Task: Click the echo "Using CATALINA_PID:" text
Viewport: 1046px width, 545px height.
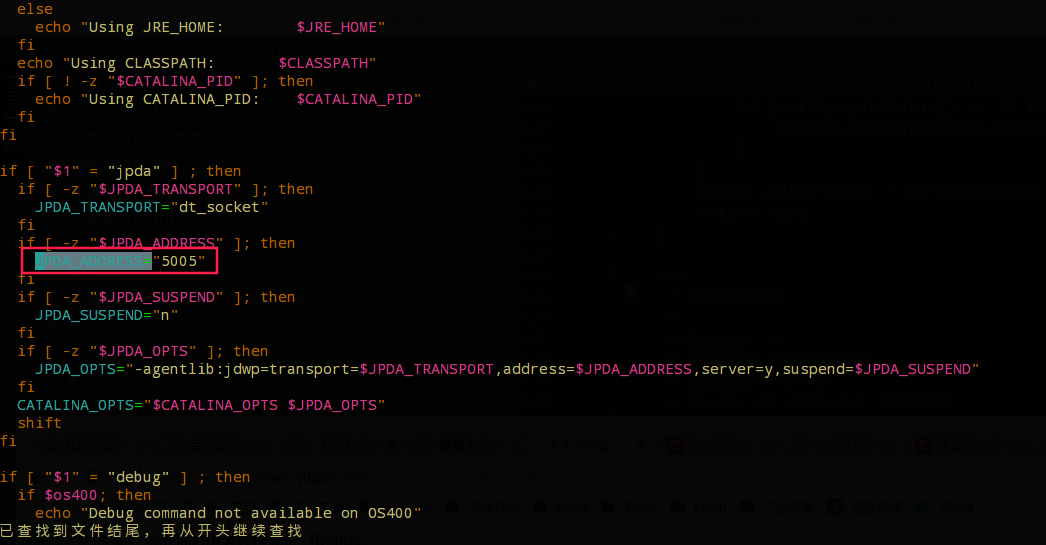Action: tap(147, 99)
